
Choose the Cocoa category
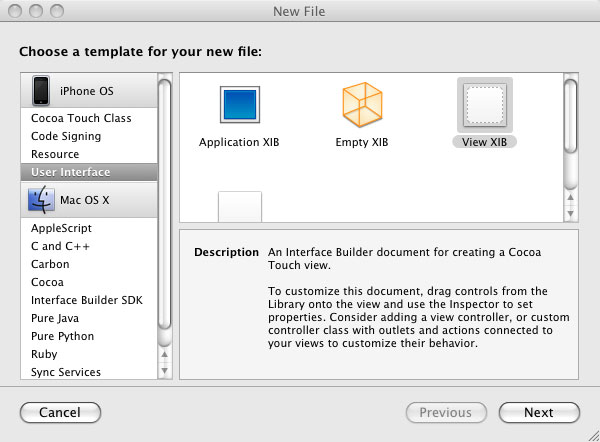coord(89,282)
